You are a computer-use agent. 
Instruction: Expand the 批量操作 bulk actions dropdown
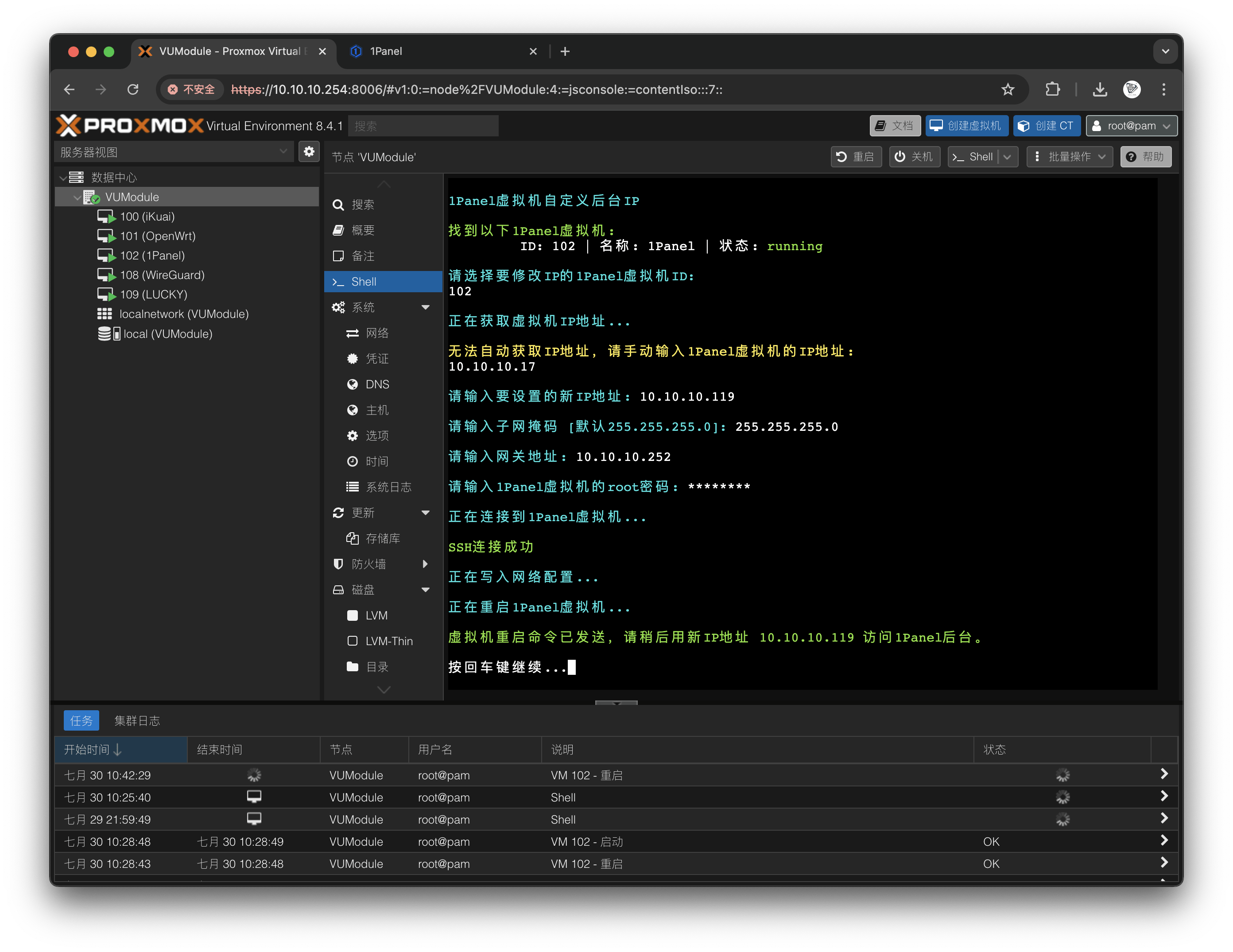tap(1069, 157)
